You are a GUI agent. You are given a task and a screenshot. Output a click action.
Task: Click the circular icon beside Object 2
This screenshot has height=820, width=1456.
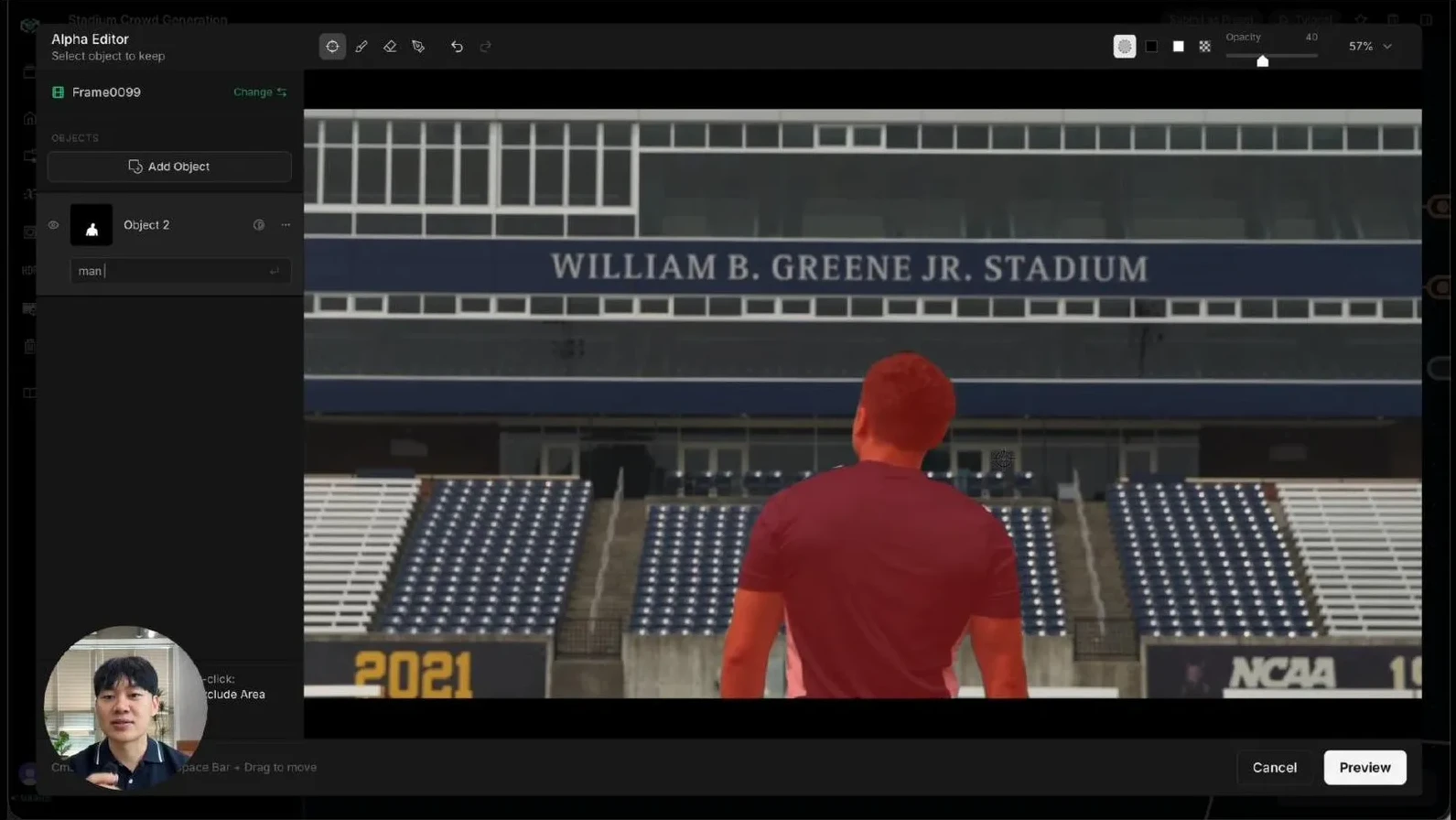259,225
